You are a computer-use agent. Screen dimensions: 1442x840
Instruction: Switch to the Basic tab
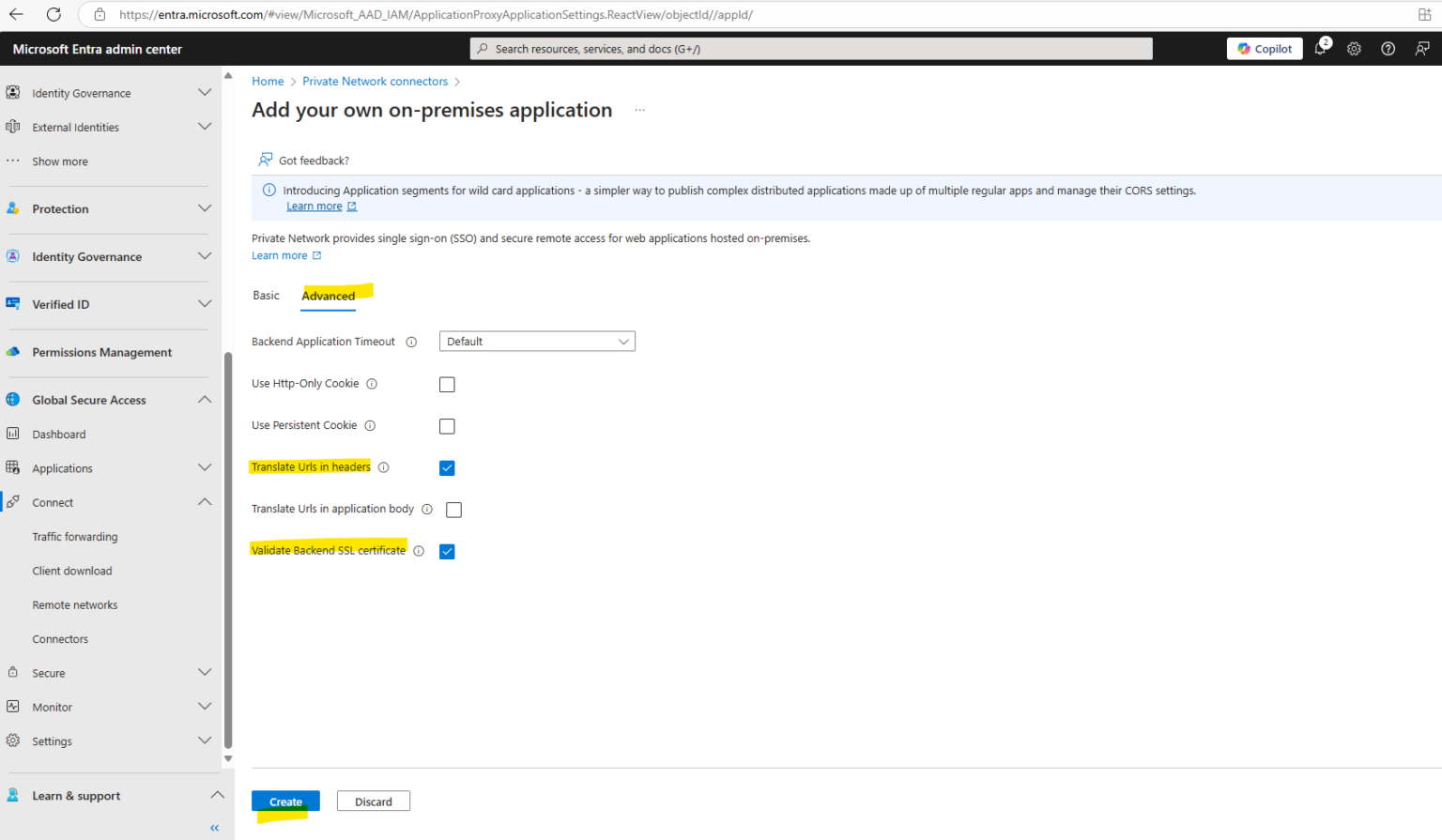(266, 295)
